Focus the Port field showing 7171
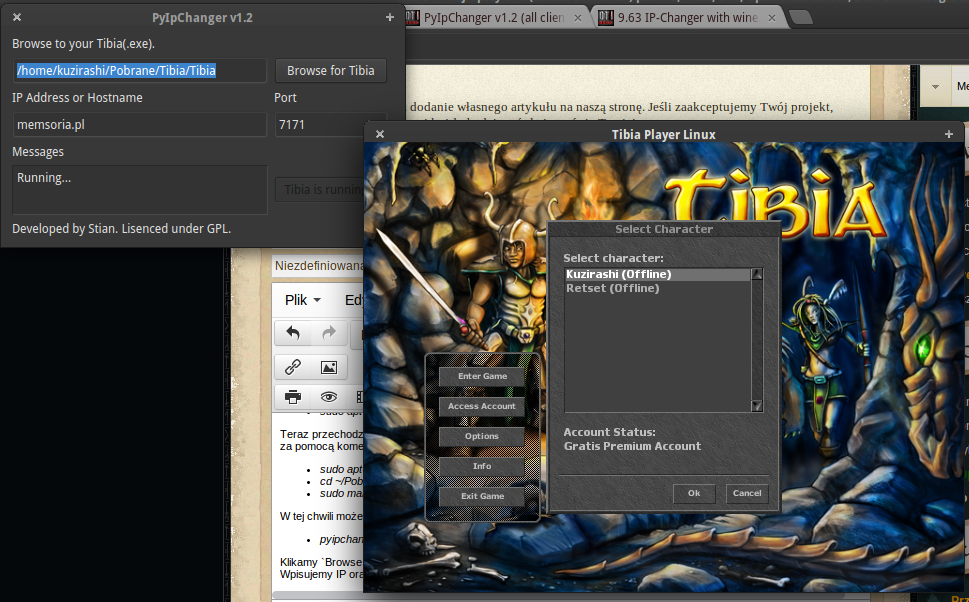 tap(319, 124)
